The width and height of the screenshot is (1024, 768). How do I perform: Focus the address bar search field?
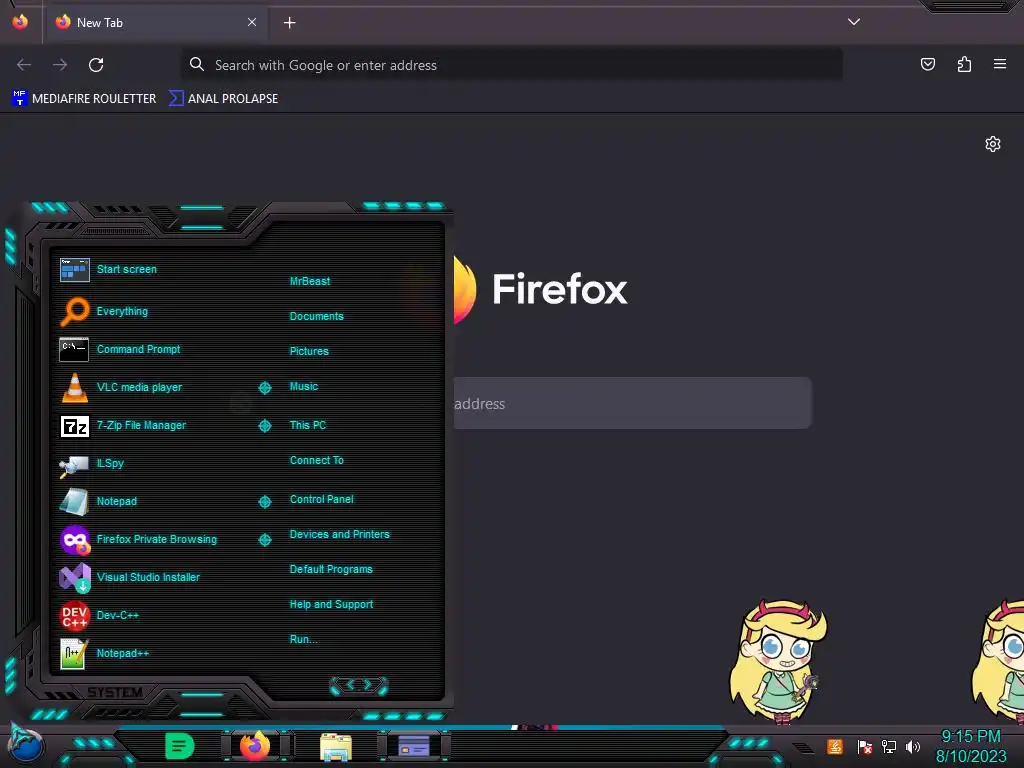coord(511,65)
